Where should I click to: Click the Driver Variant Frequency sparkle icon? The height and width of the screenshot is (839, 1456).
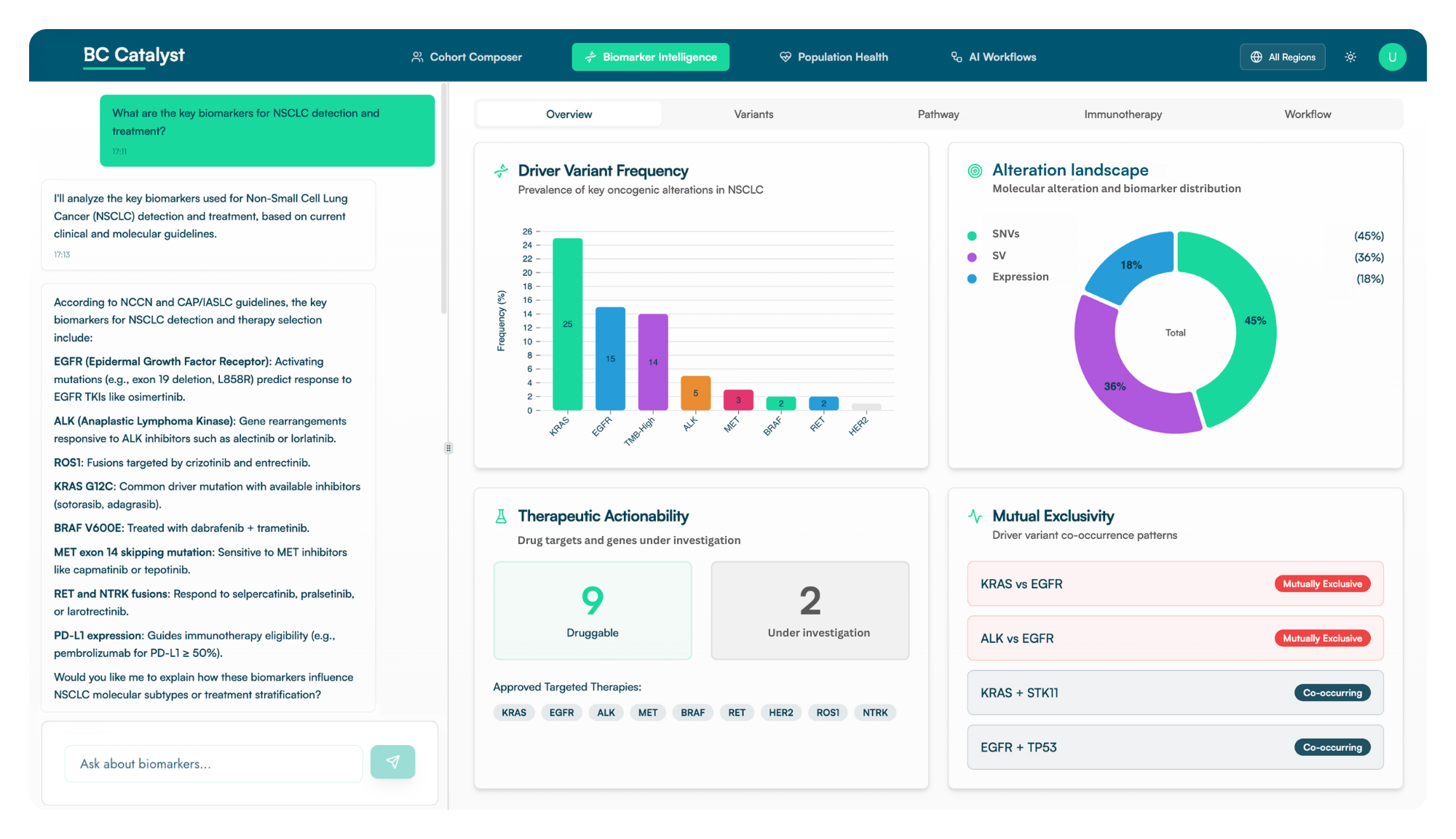tap(501, 171)
